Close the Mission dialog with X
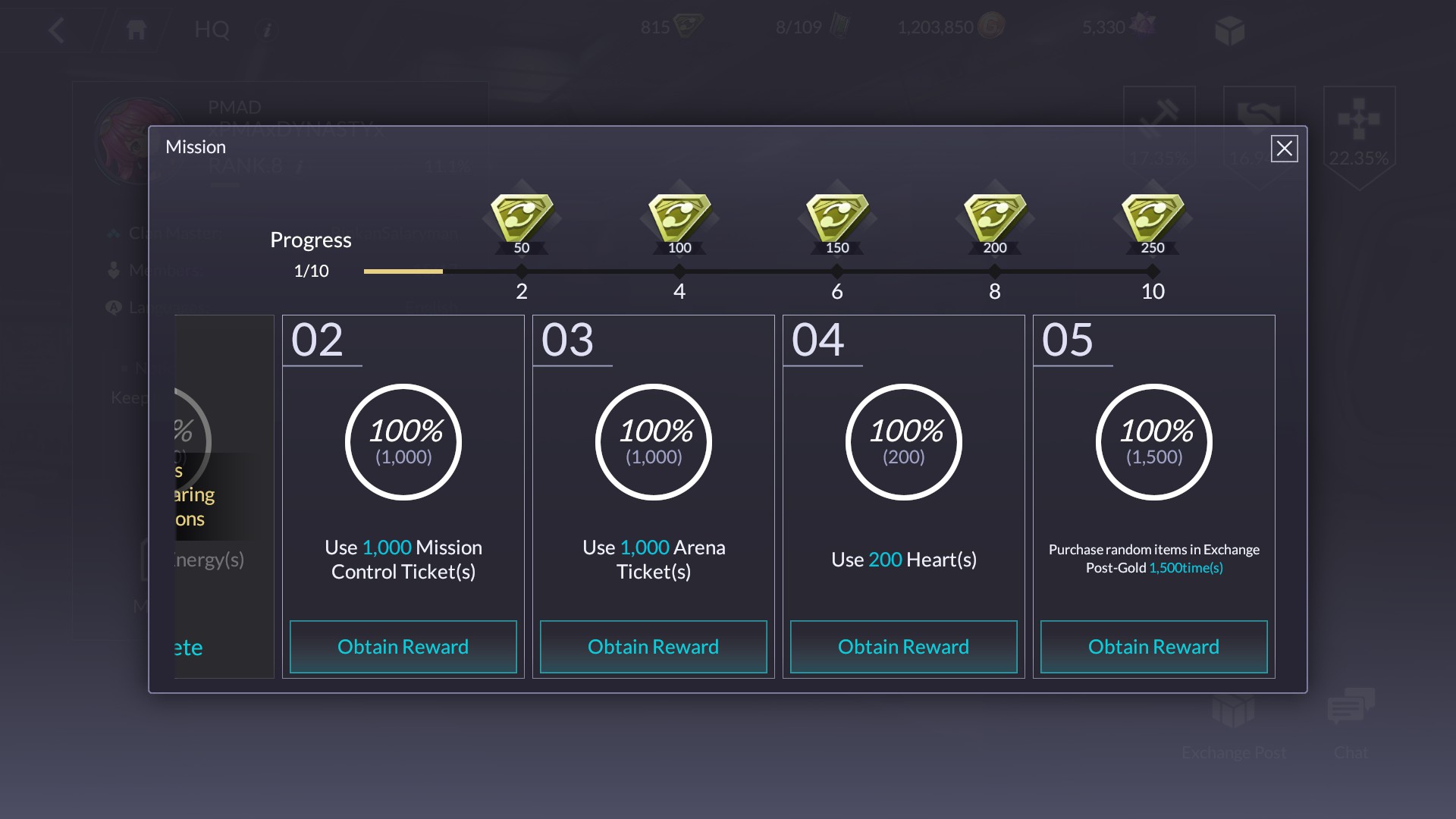This screenshot has width=1456, height=819. click(1284, 149)
